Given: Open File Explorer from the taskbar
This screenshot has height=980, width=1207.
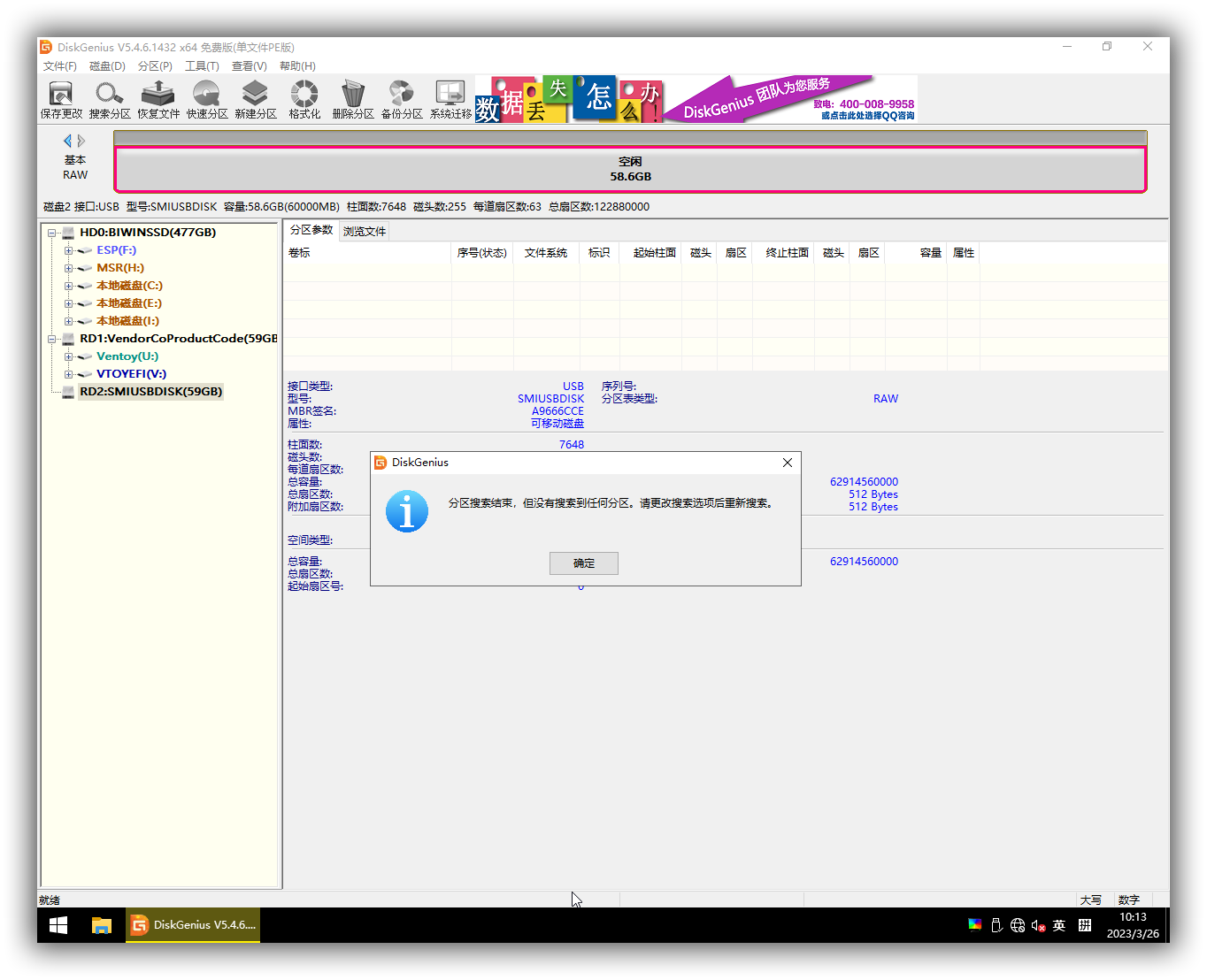Looking at the screenshot, I should point(102,925).
